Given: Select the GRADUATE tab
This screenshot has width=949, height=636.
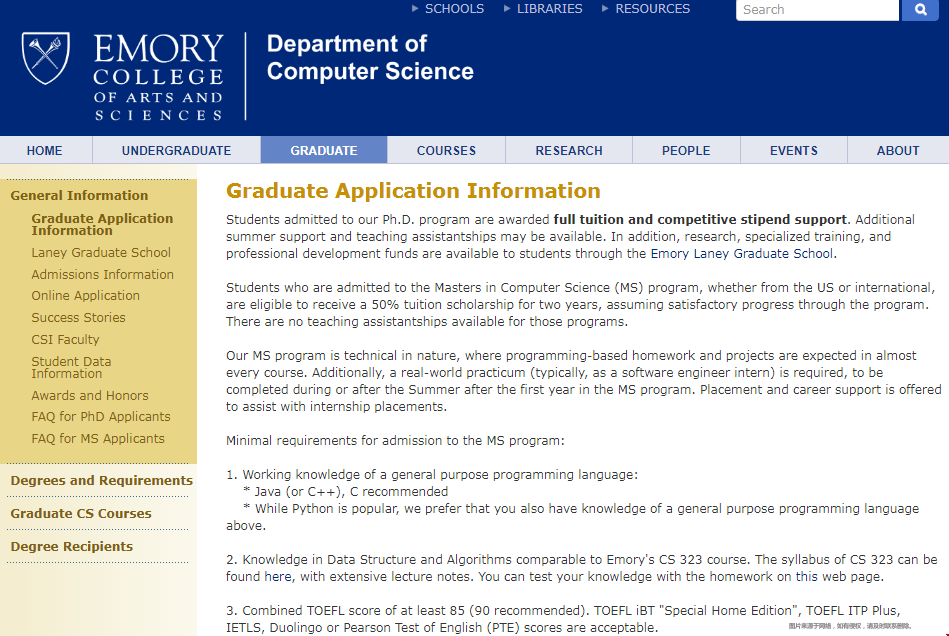Looking at the screenshot, I should click(324, 150).
